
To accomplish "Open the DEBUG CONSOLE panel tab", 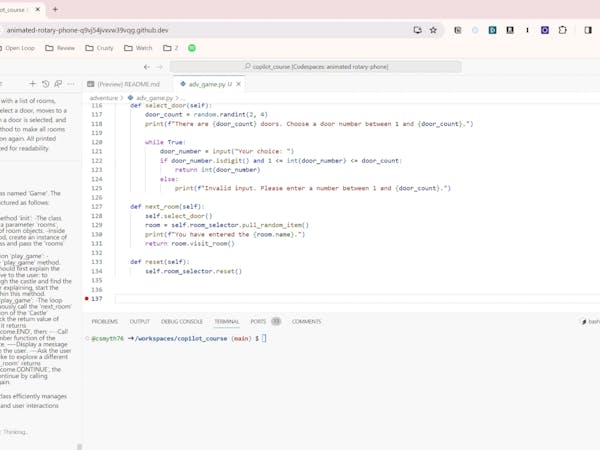I will (x=182, y=321).
